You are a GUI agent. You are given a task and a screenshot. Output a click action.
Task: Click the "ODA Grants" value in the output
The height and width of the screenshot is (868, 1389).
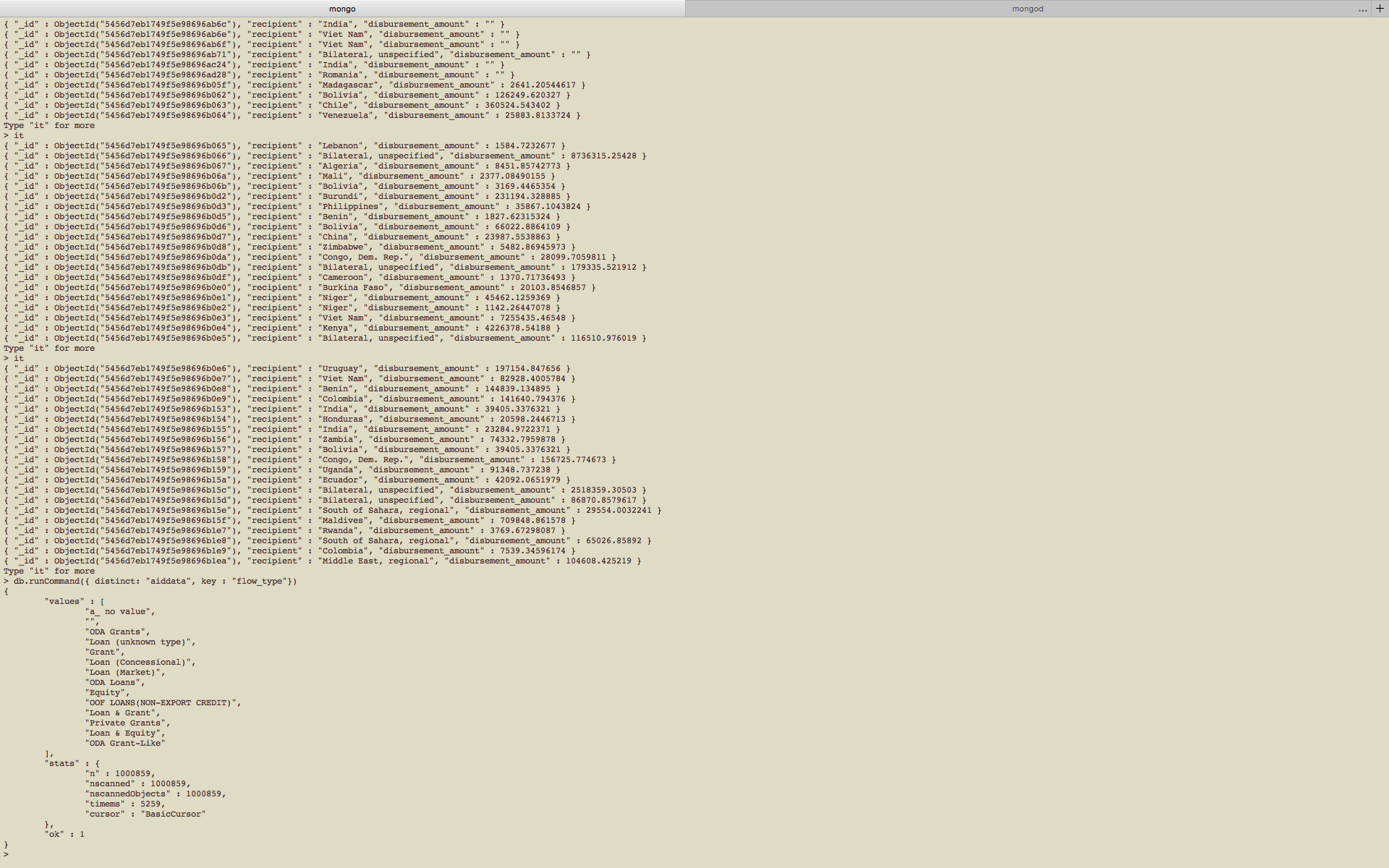click(x=116, y=631)
